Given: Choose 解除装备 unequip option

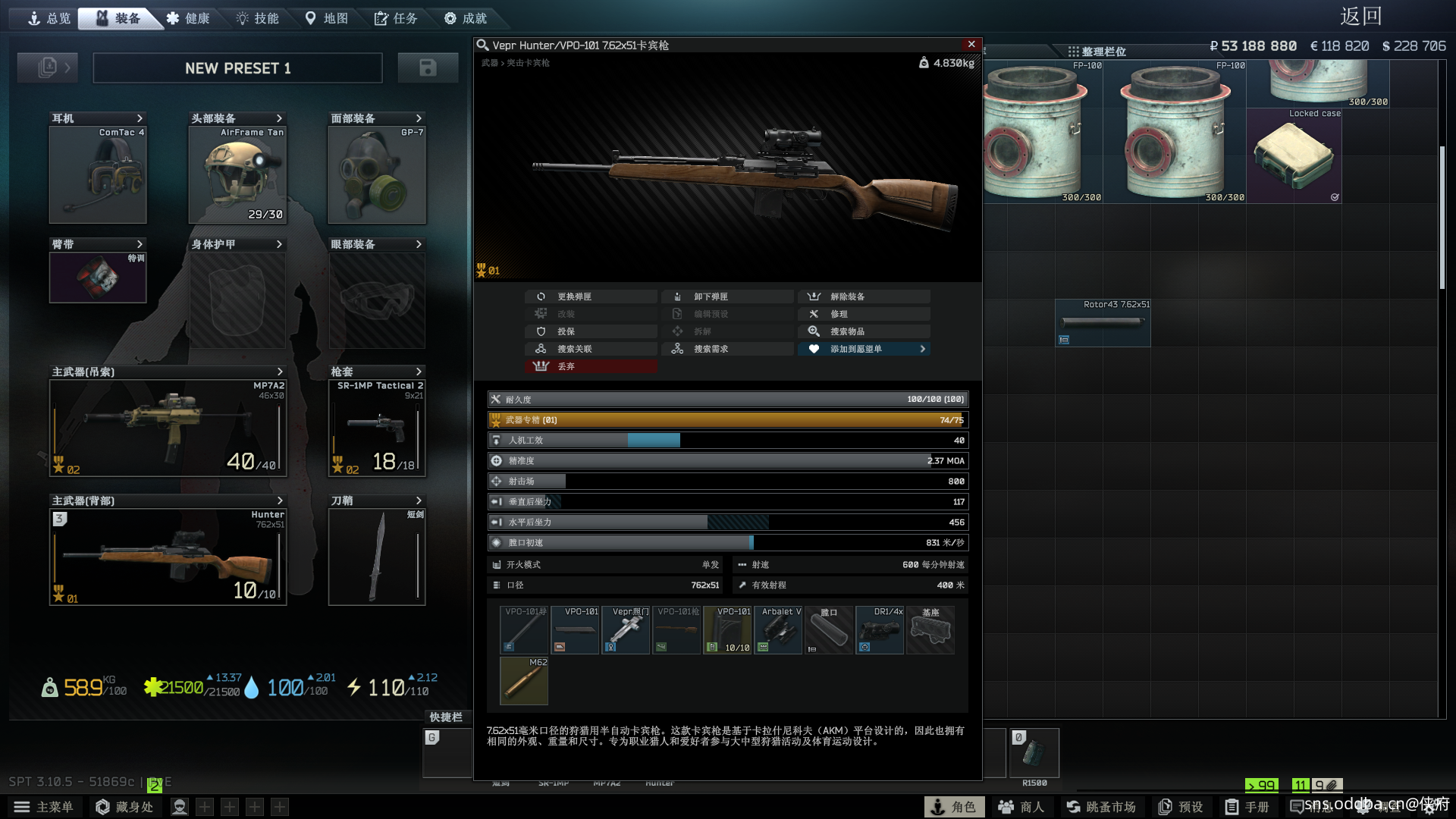Looking at the screenshot, I should [864, 297].
